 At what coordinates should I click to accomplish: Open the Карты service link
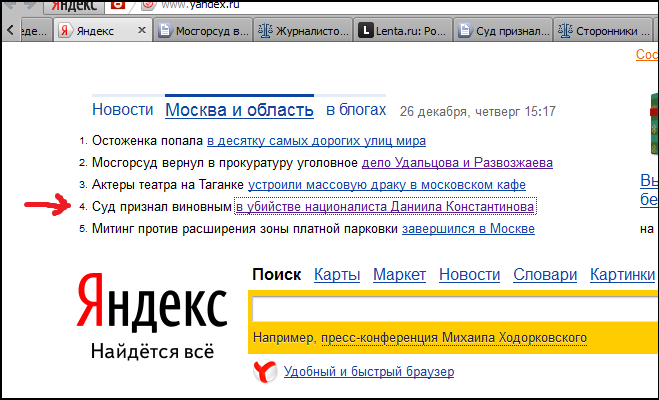tap(336, 275)
